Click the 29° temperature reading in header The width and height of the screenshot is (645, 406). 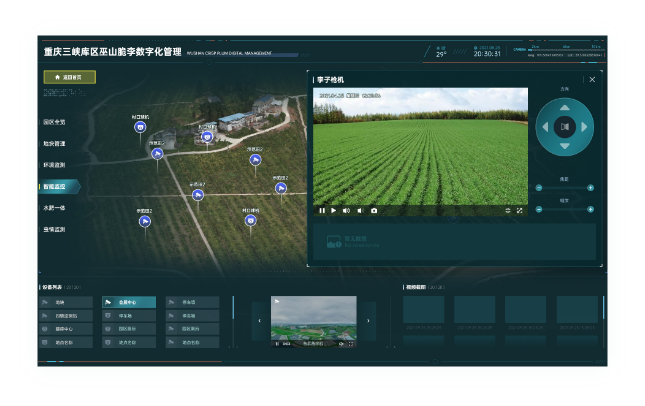(x=441, y=54)
